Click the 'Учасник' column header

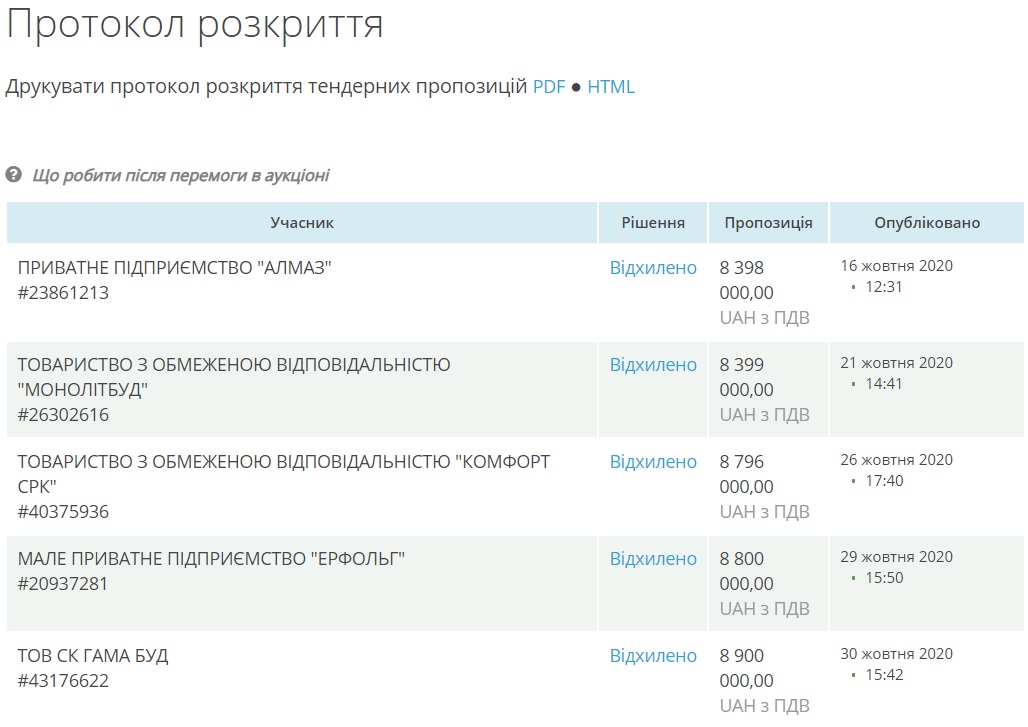(302, 223)
